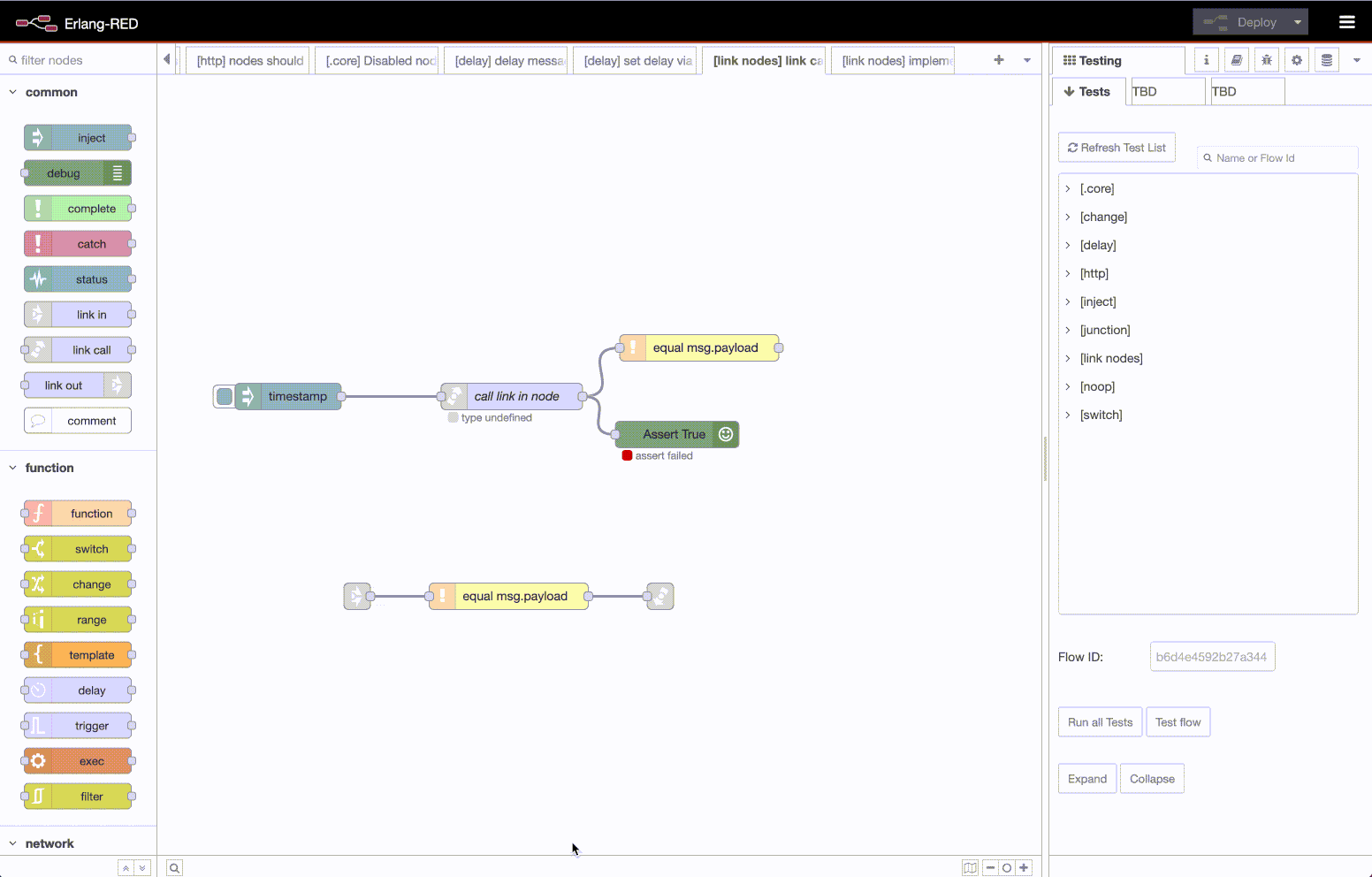Viewport: 1372px width, 877px height.
Task: Click the Collapse button
Action: pos(1152,779)
